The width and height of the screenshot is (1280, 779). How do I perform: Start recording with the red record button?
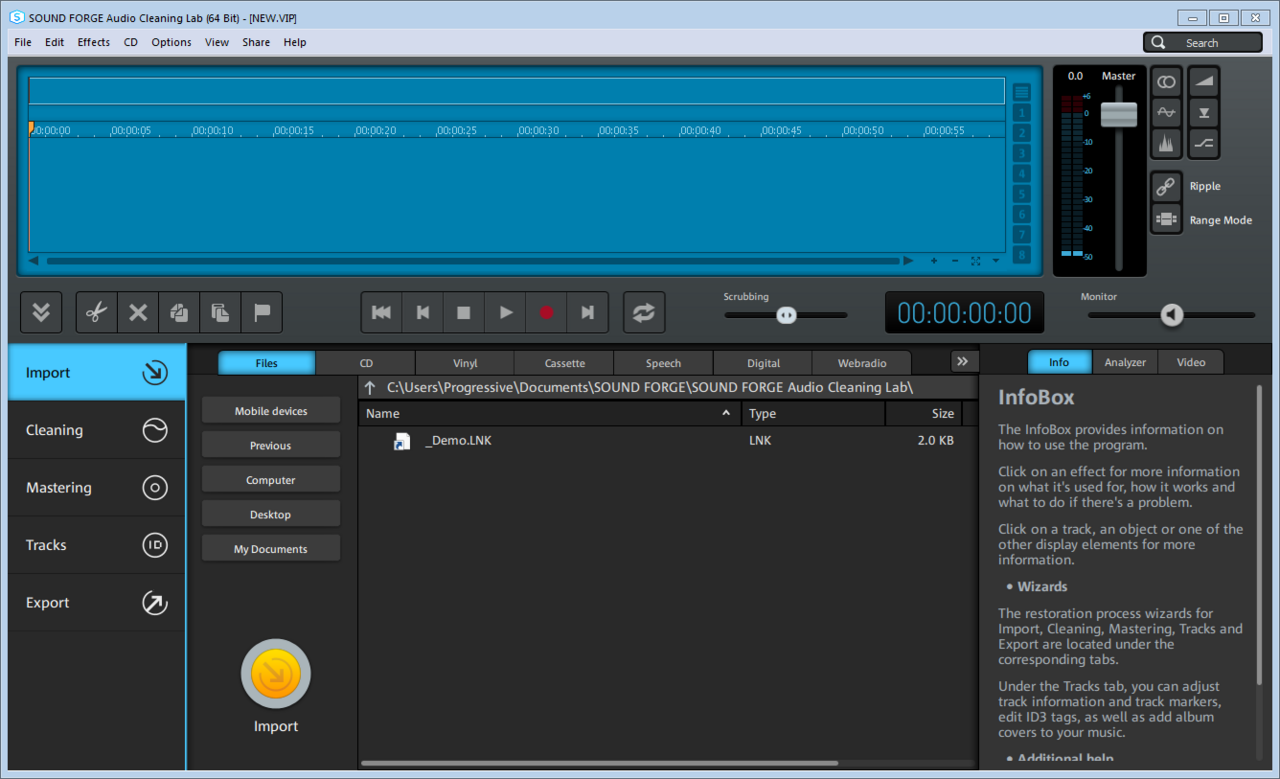click(x=546, y=313)
